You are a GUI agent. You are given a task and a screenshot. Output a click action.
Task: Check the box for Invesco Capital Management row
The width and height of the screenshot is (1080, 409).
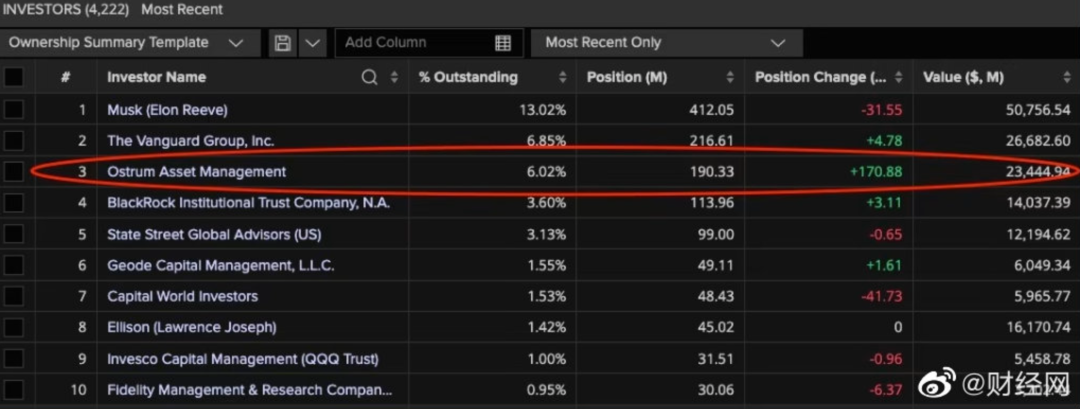[14, 359]
